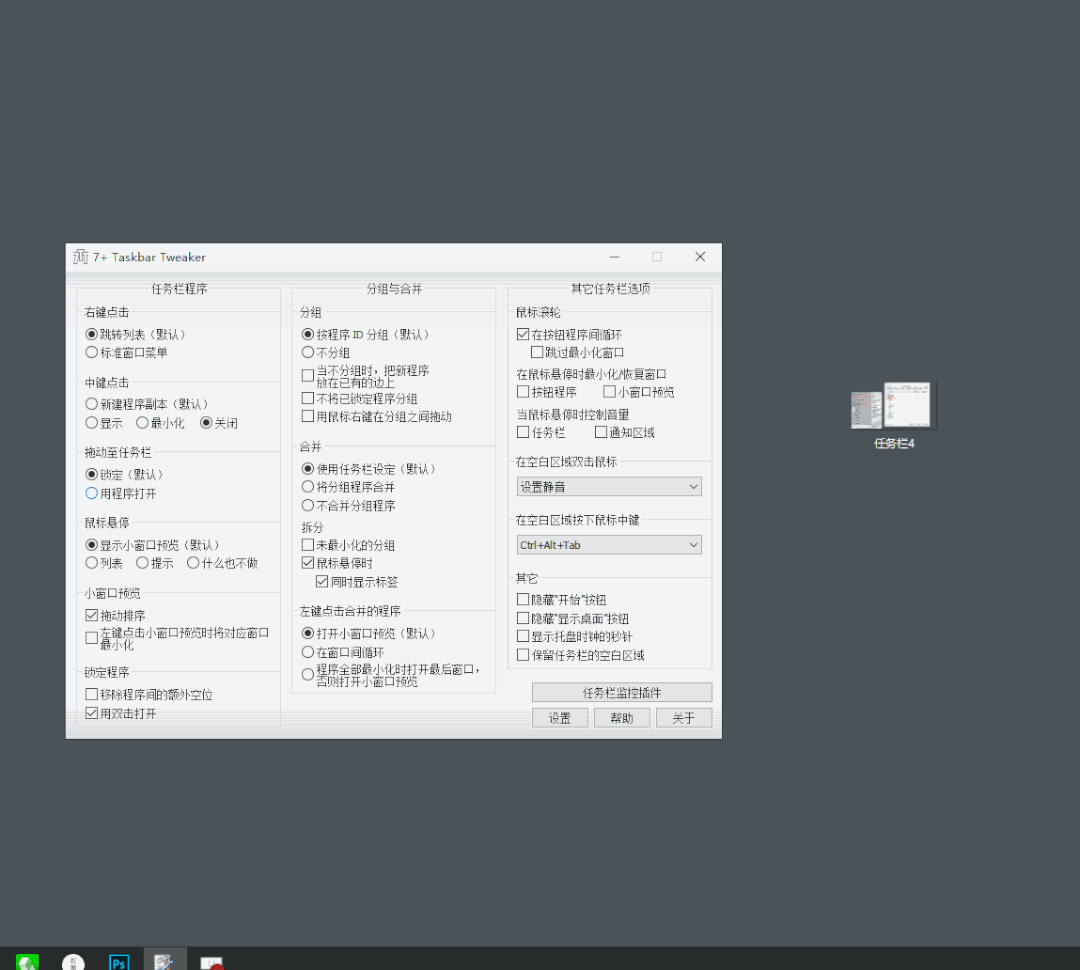Uncheck the 拖动排序 option
The width and height of the screenshot is (1080, 970).
[x=92, y=615]
